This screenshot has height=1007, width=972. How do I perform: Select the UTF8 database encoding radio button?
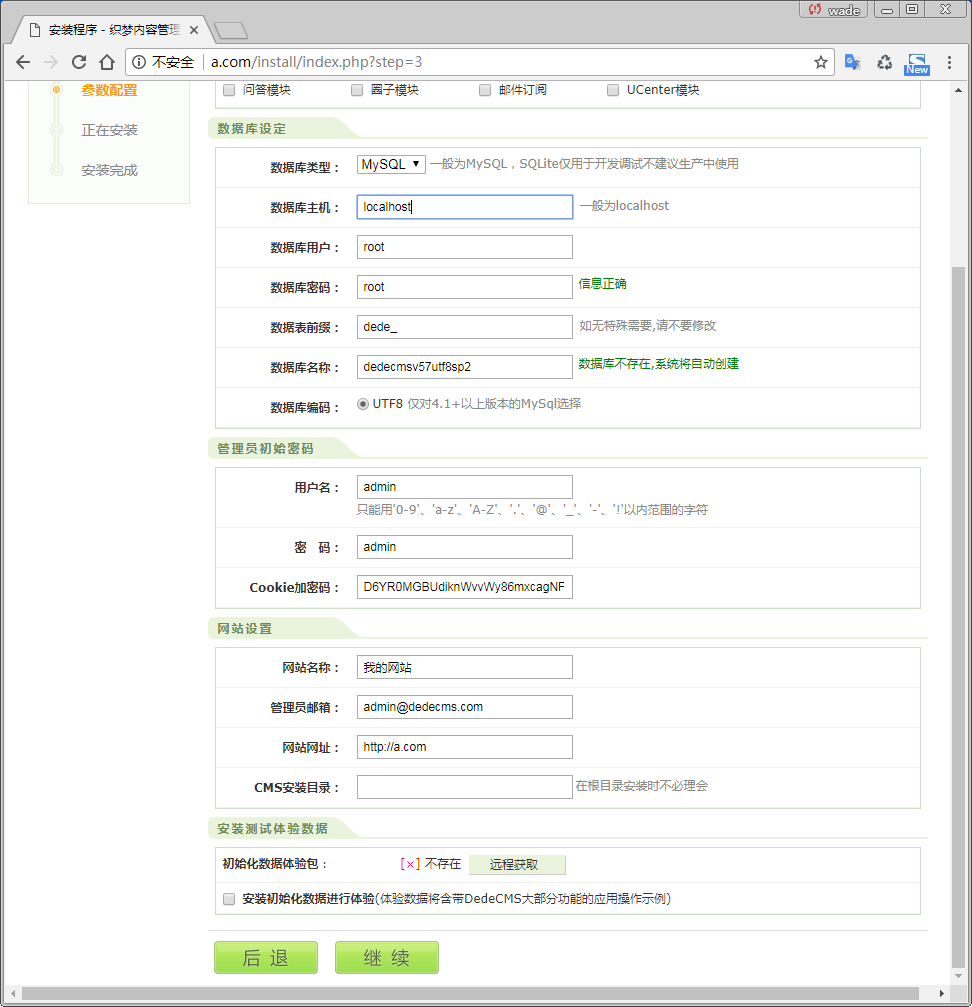(362, 404)
